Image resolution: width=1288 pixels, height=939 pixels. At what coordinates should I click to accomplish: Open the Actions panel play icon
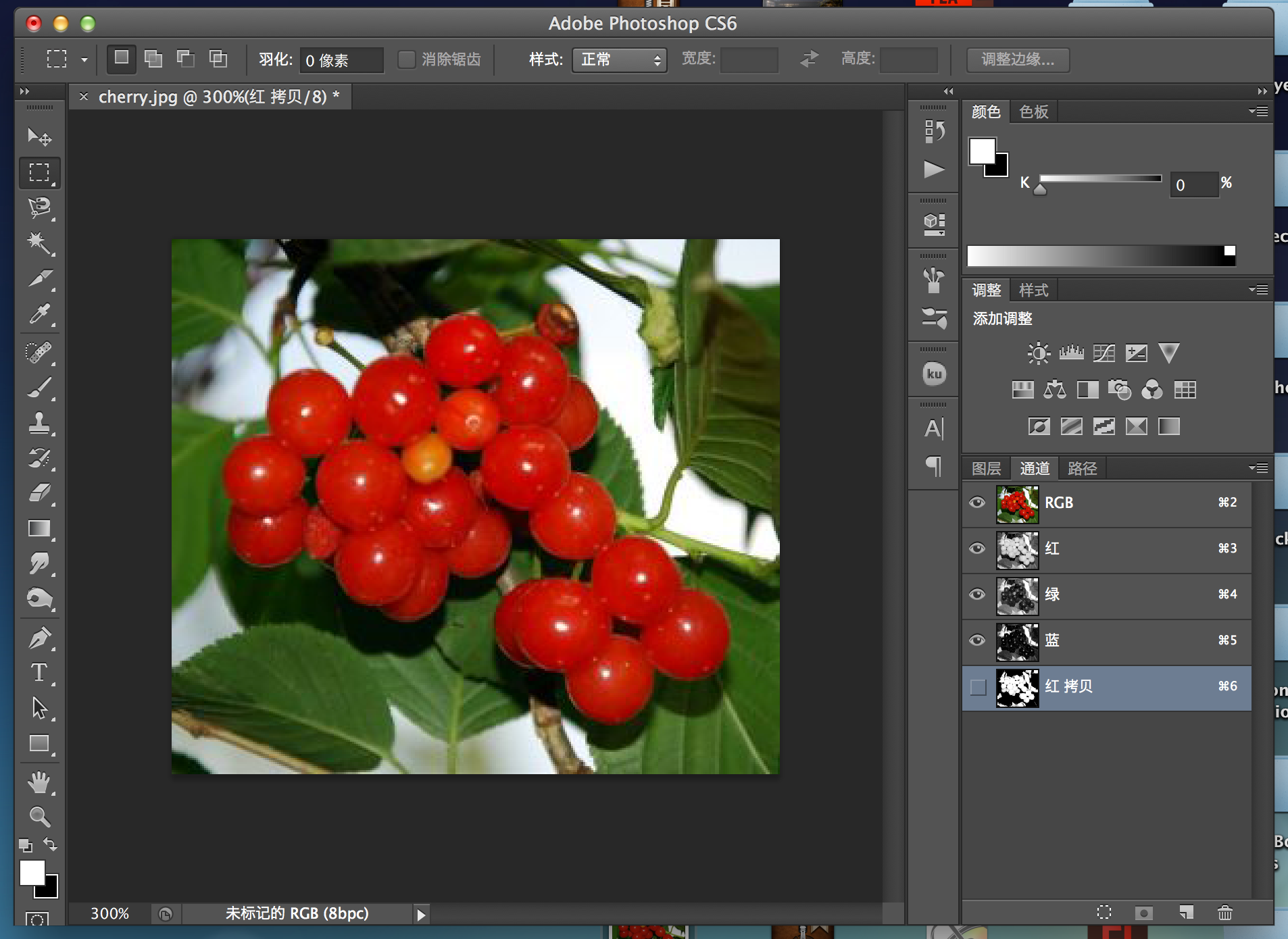(x=934, y=169)
